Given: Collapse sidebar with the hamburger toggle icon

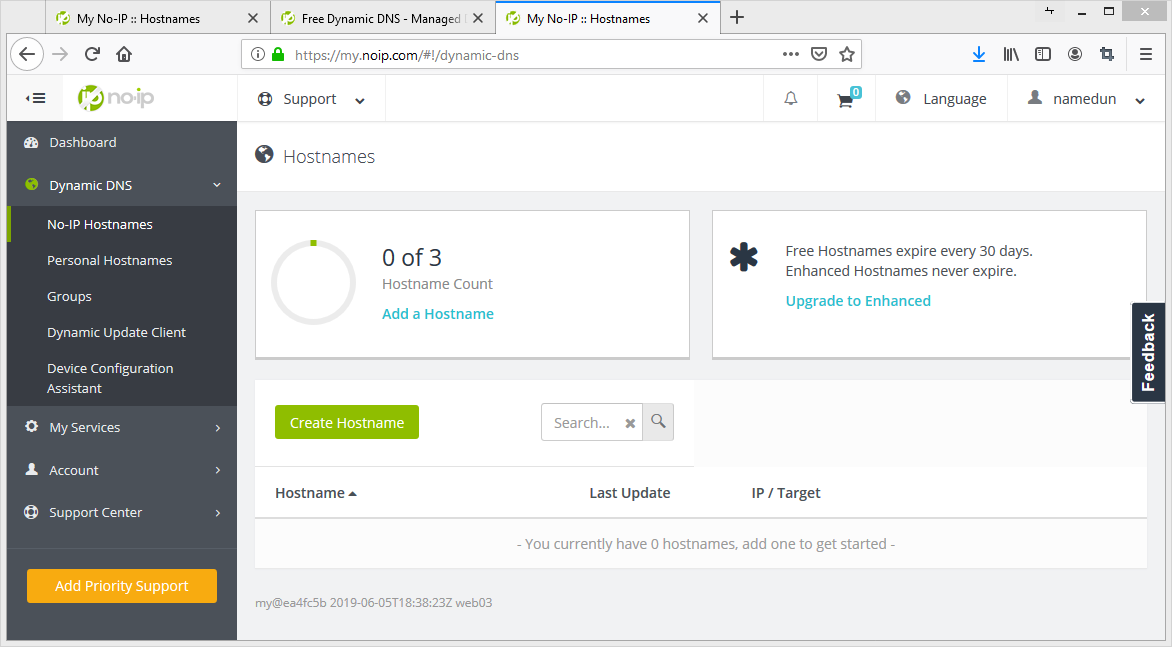Looking at the screenshot, I should coord(36,98).
